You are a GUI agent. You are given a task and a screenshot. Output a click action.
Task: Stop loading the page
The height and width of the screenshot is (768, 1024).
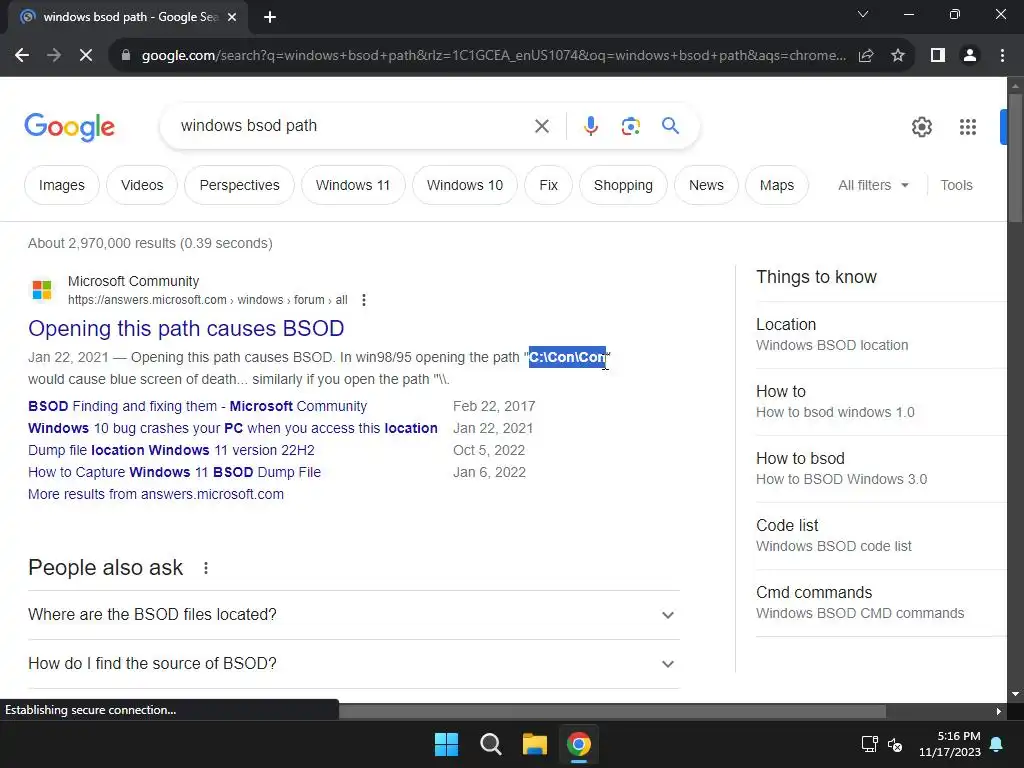coord(86,56)
